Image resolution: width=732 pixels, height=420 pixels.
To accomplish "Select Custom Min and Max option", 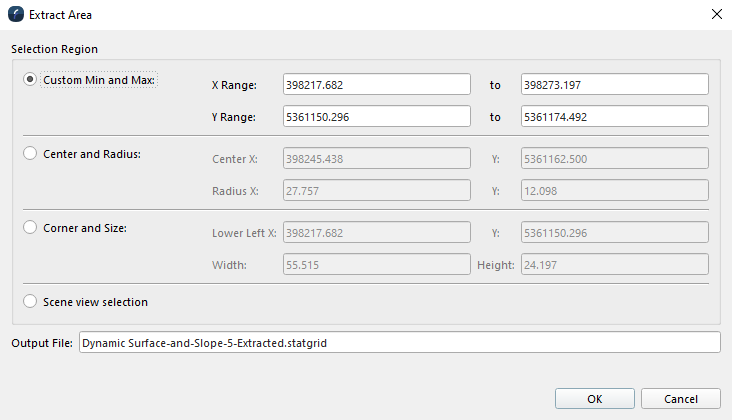I will pyautogui.click(x=30, y=80).
